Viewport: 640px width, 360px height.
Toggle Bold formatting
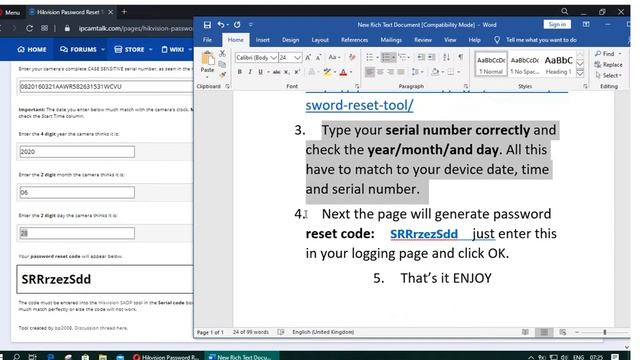240,72
